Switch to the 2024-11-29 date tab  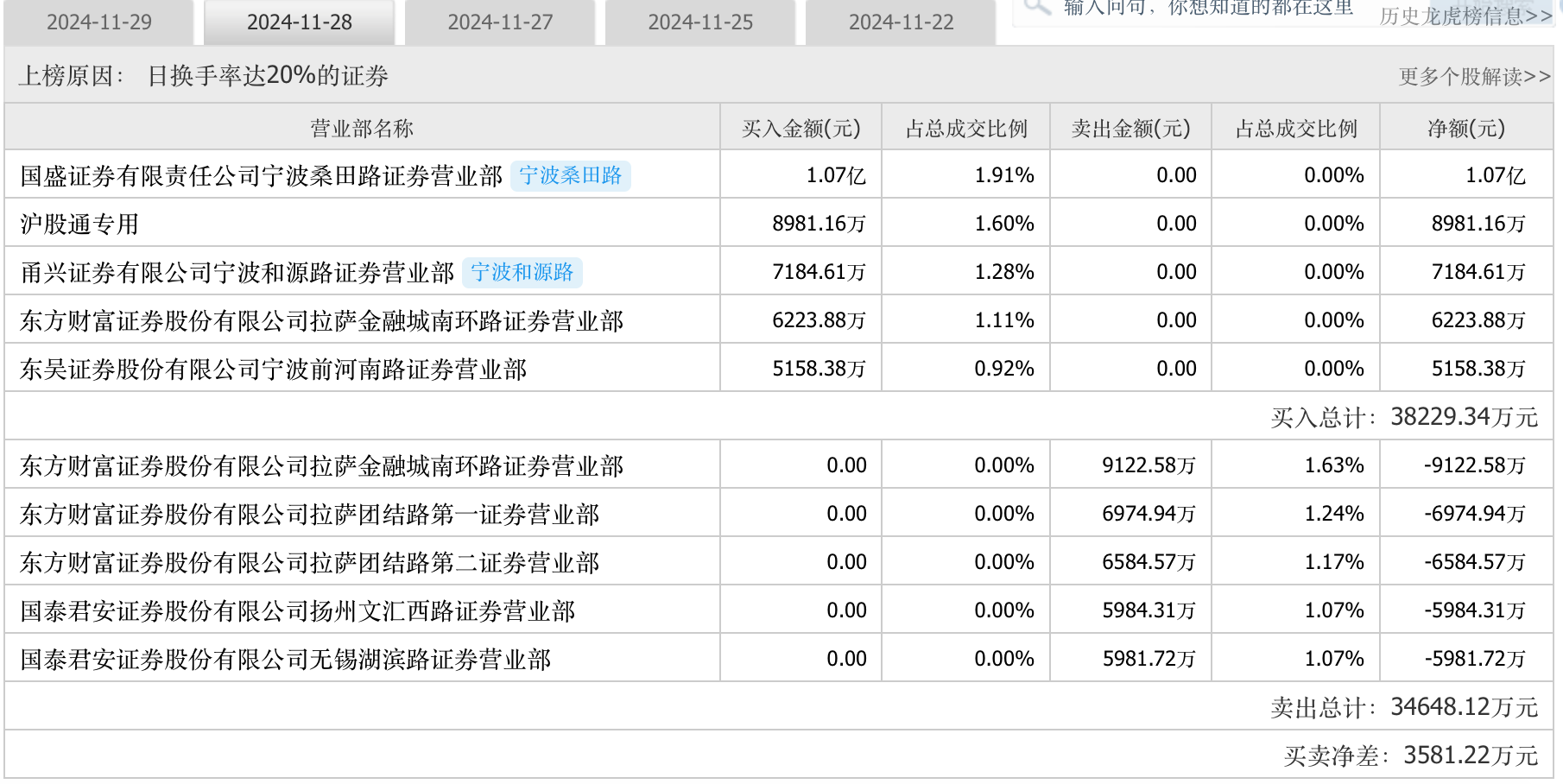point(99,22)
